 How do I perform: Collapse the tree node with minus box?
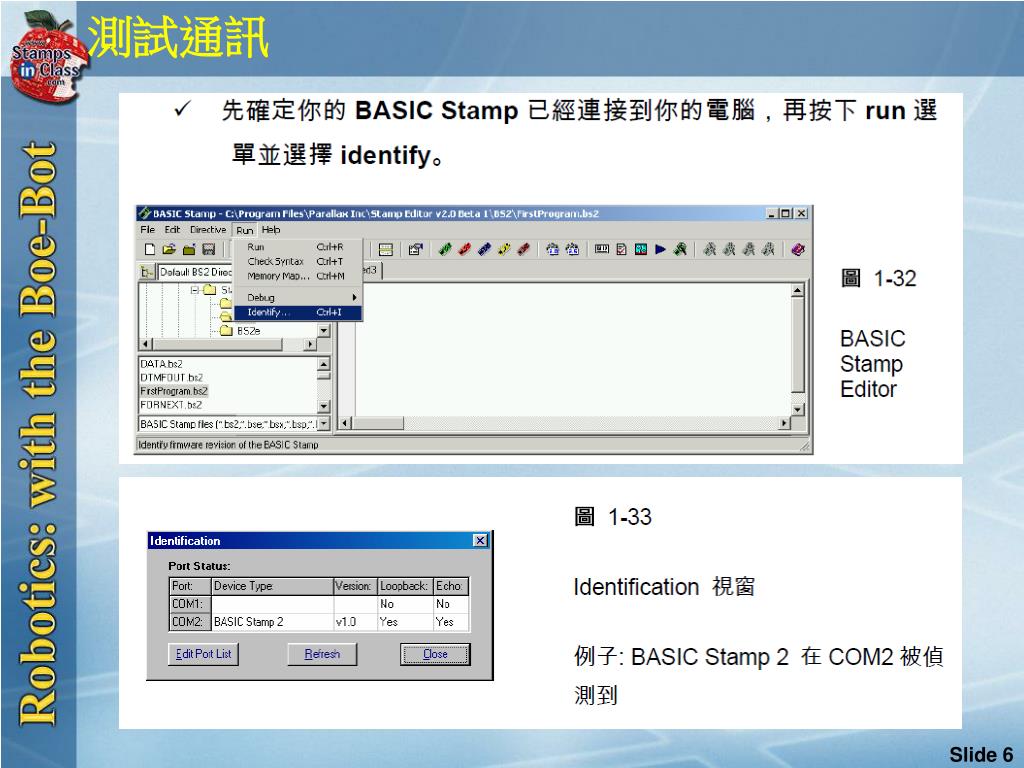tap(195, 289)
